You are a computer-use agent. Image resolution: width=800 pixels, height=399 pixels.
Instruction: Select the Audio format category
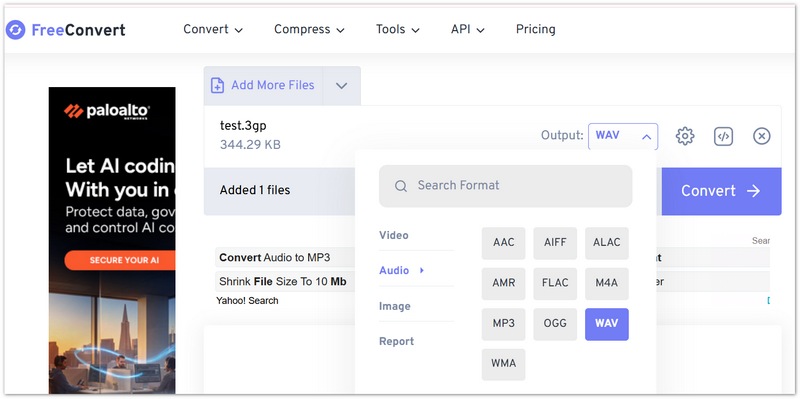point(394,270)
